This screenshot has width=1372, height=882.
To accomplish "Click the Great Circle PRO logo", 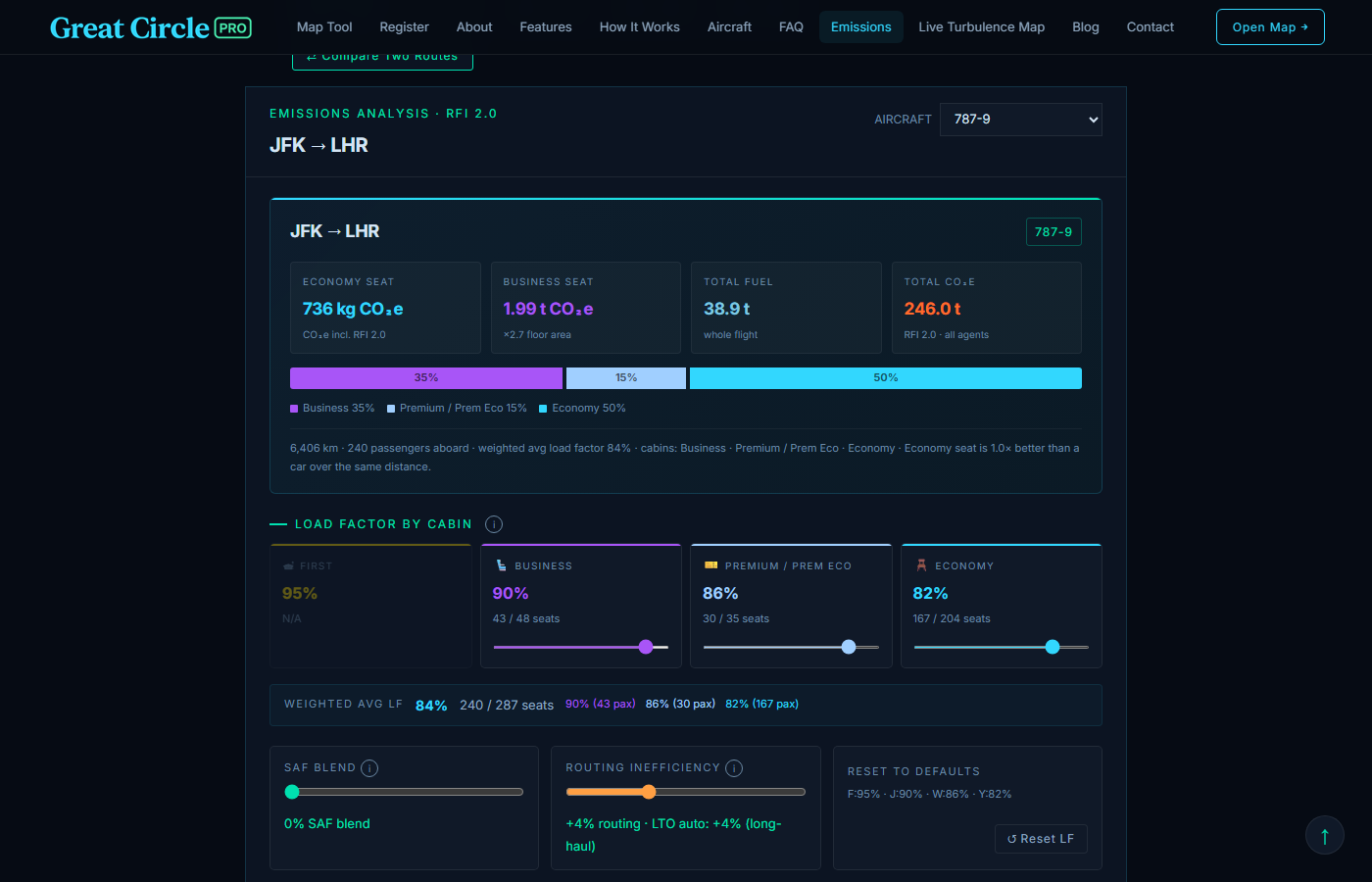I will pyautogui.click(x=151, y=27).
